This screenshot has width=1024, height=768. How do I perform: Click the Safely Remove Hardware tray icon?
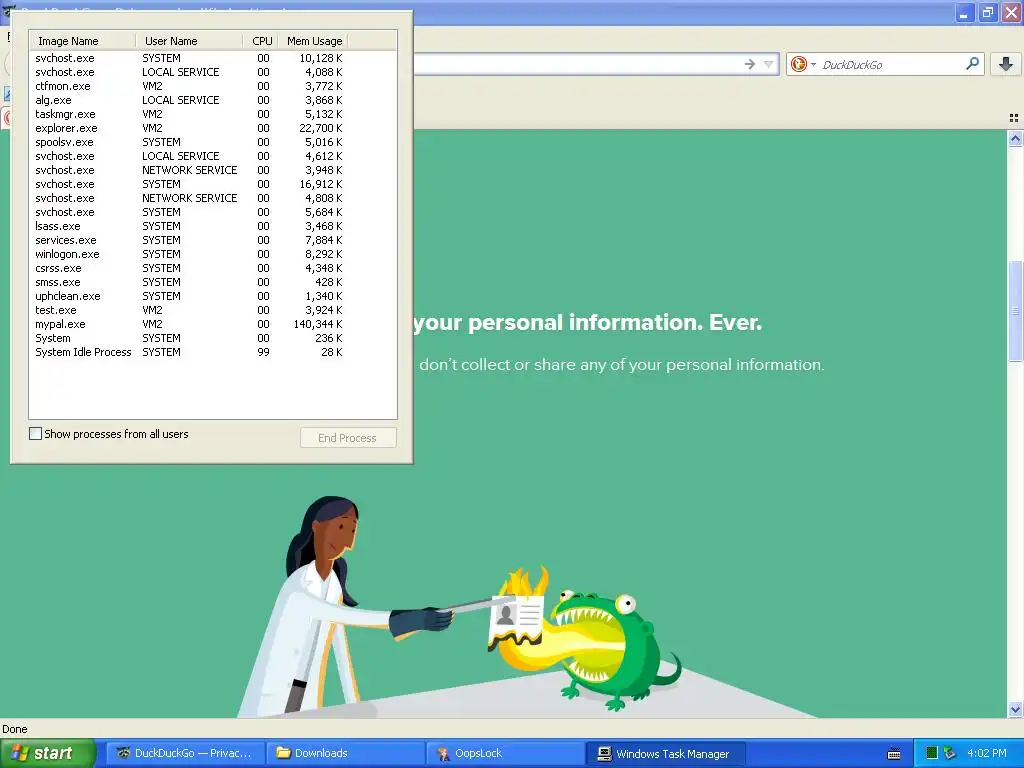949,753
